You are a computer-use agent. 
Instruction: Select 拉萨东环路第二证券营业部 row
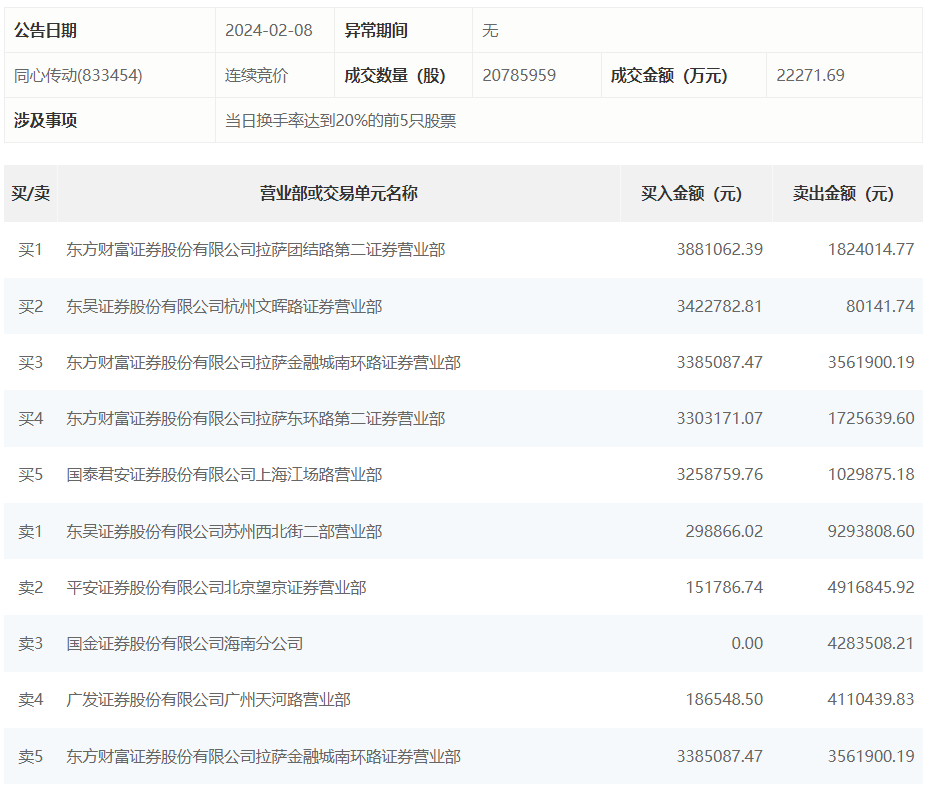coord(463,419)
